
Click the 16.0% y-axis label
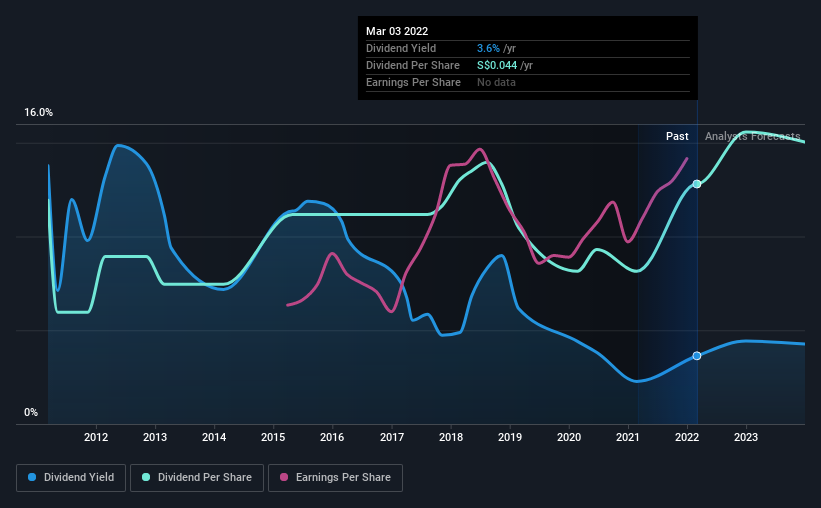[x=38, y=113]
